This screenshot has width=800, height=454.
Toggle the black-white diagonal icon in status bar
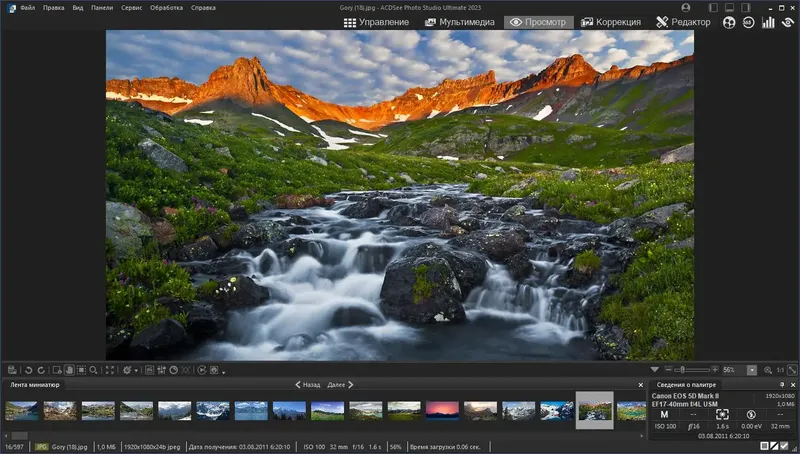[x=774, y=446]
